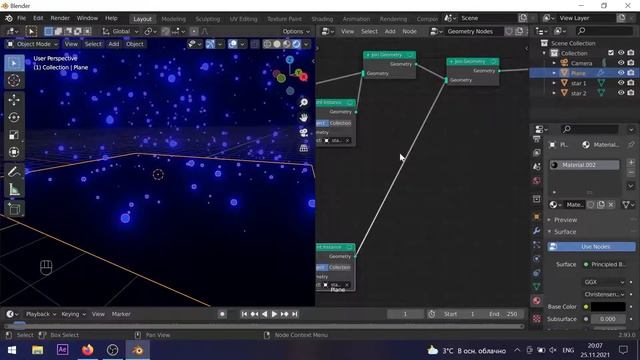640x360 pixels.
Task: Open Object properties orange square tab
Action: (537, 216)
